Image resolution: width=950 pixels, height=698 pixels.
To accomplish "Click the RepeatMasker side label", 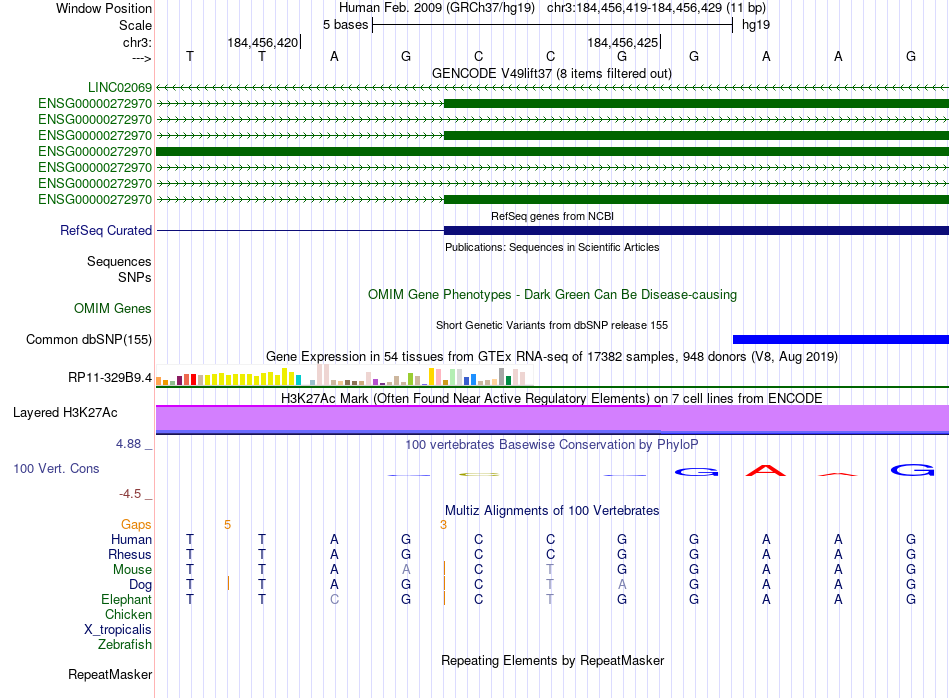I will click(110, 674).
